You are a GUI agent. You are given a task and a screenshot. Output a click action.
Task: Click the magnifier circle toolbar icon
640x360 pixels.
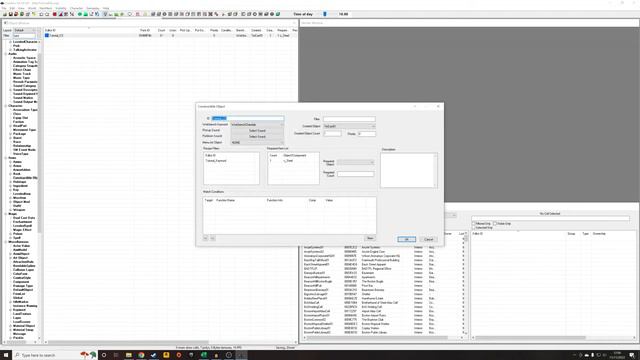click(130, 14)
